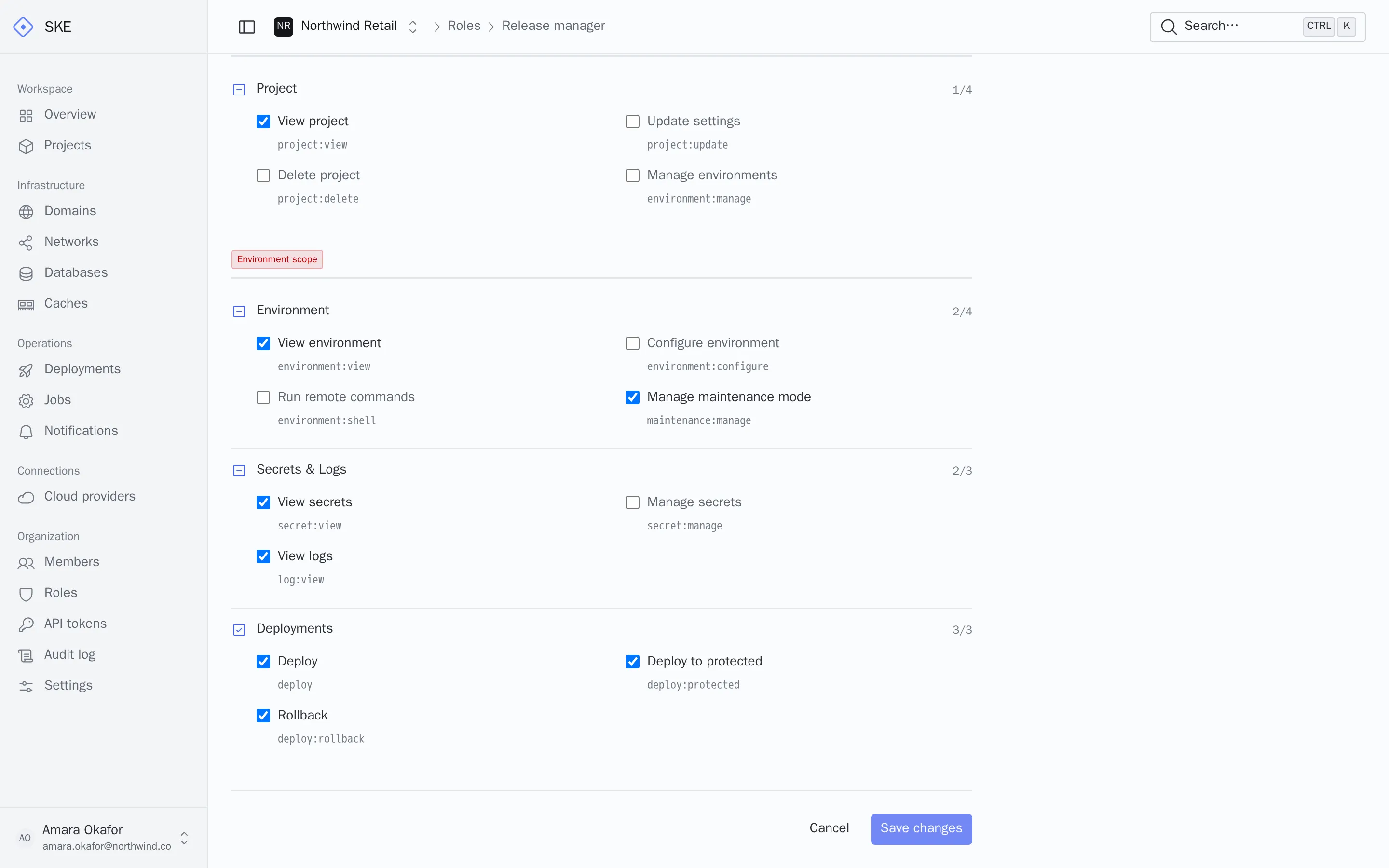Enable Run remote commands permission
Image resolution: width=1389 pixels, height=868 pixels.
coord(263,397)
